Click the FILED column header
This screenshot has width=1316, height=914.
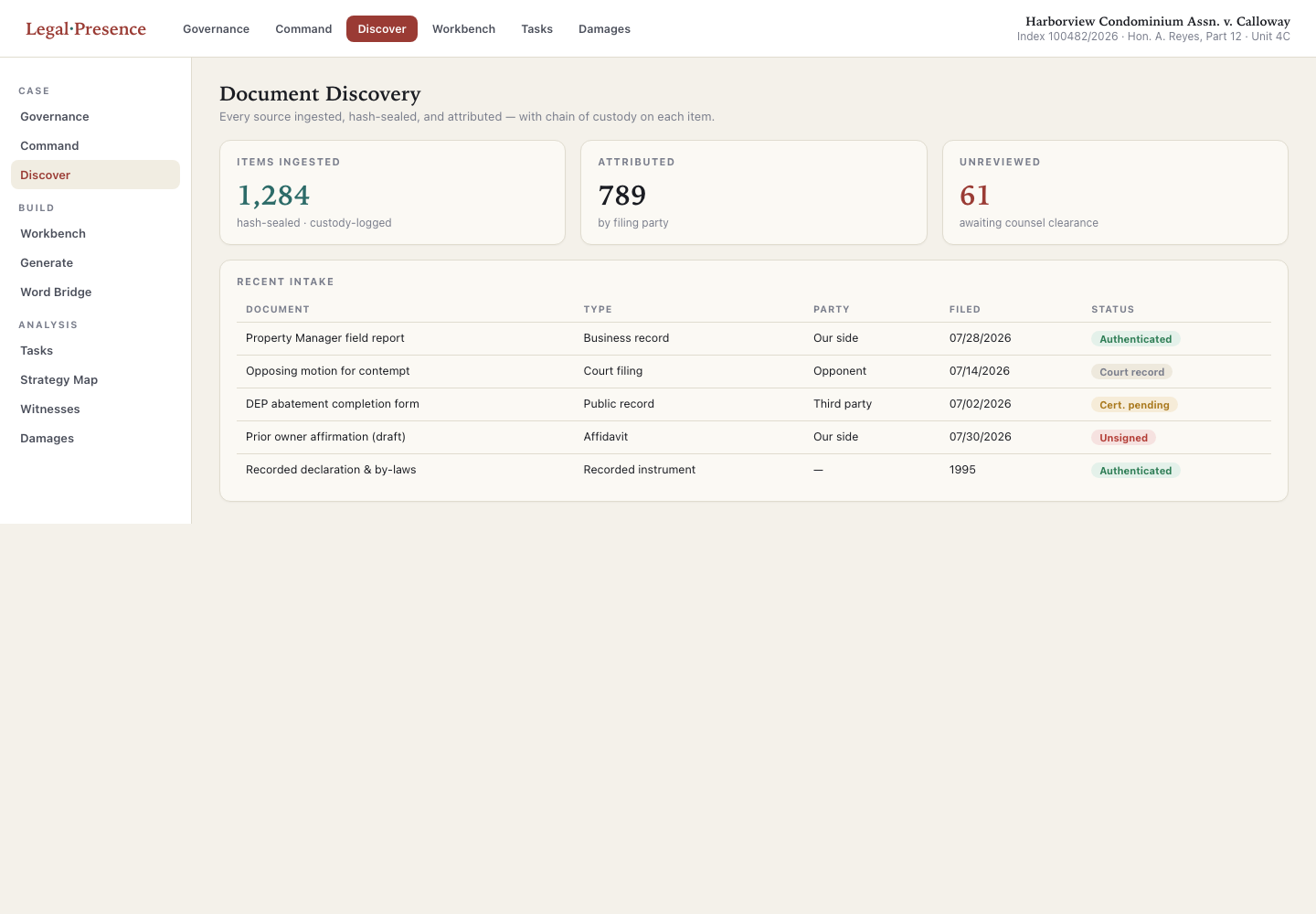(x=965, y=309)
